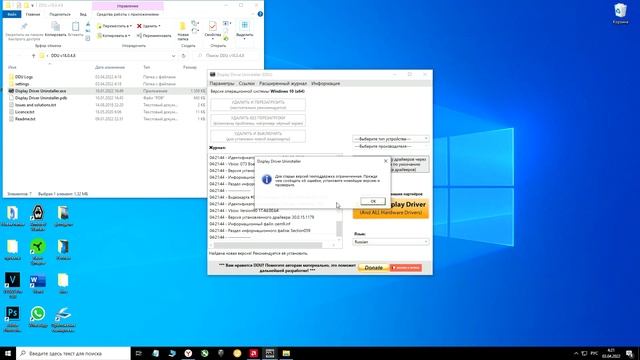Viewport: 640px width, 360px height.
Task: Open the Расширенный журнал menu in DDU
Action: coord(283,83)
